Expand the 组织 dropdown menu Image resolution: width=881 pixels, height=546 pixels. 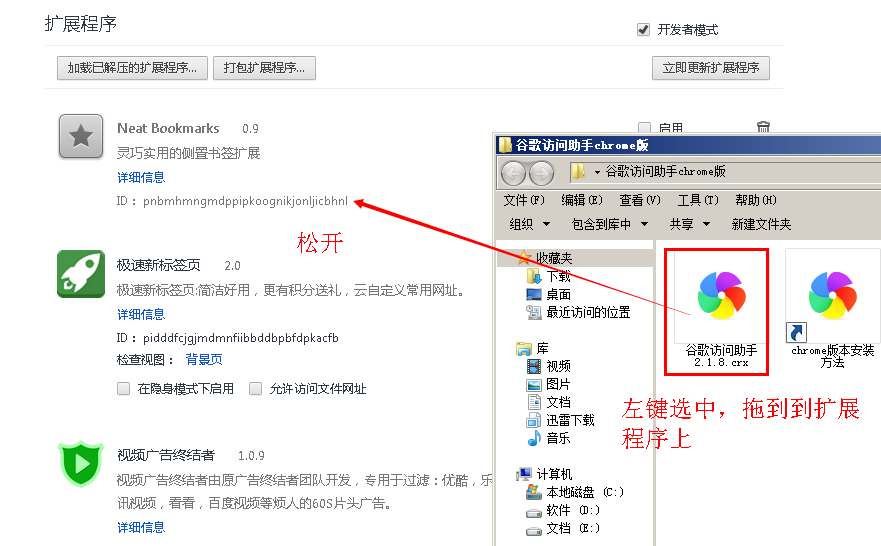527,224
